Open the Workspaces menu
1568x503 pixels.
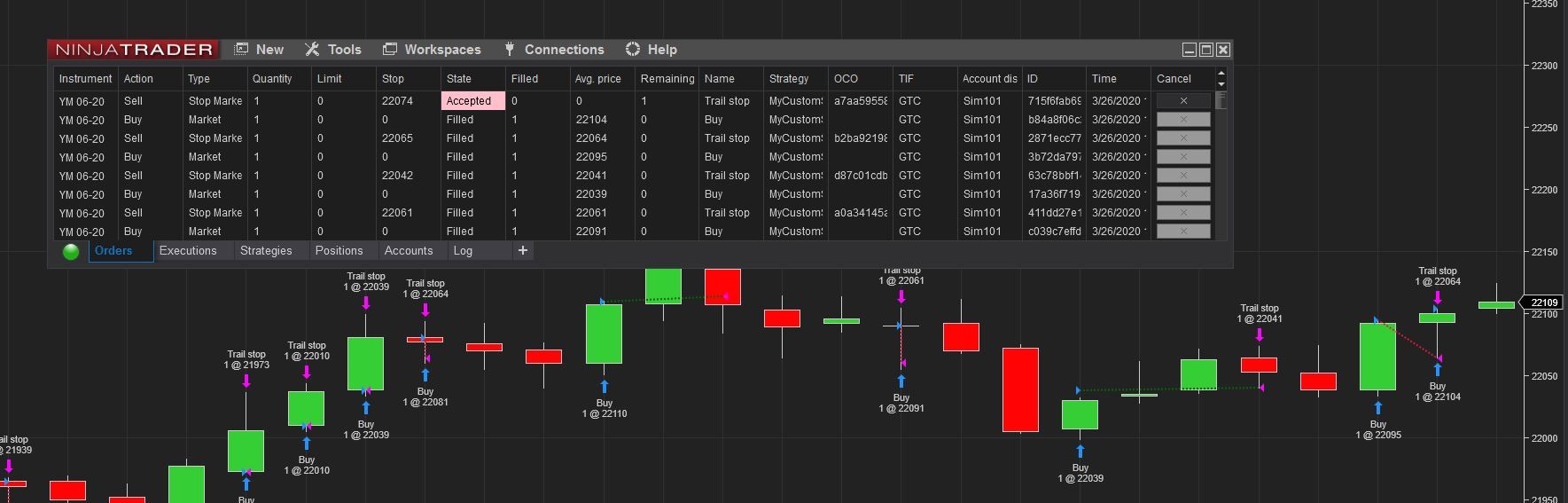tap(432, 50)
